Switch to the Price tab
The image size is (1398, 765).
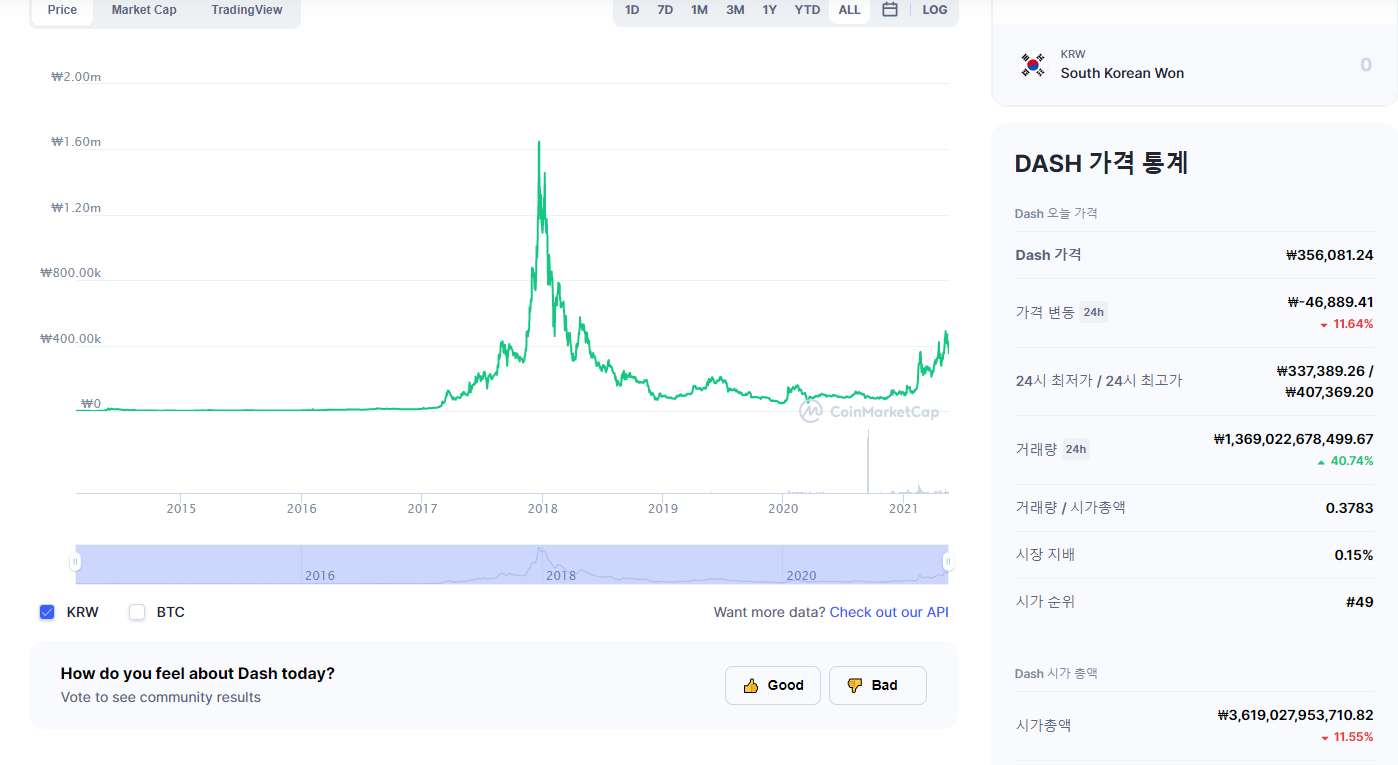[62, 10]
